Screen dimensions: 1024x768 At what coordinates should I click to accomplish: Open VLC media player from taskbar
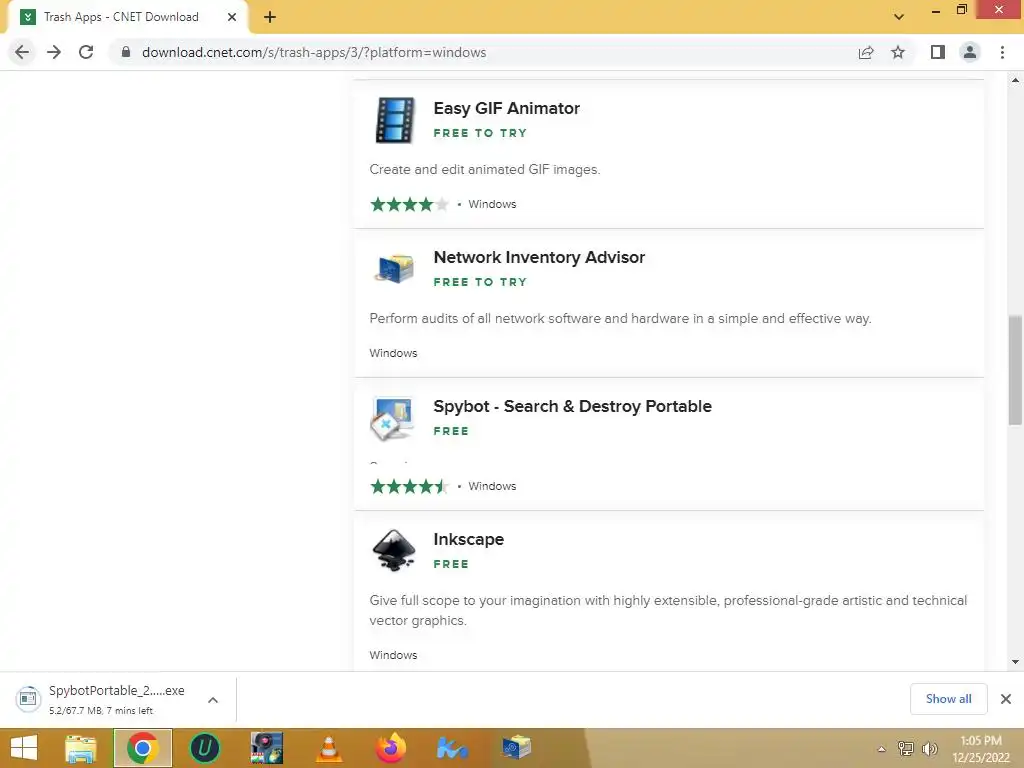pos(328,748)
